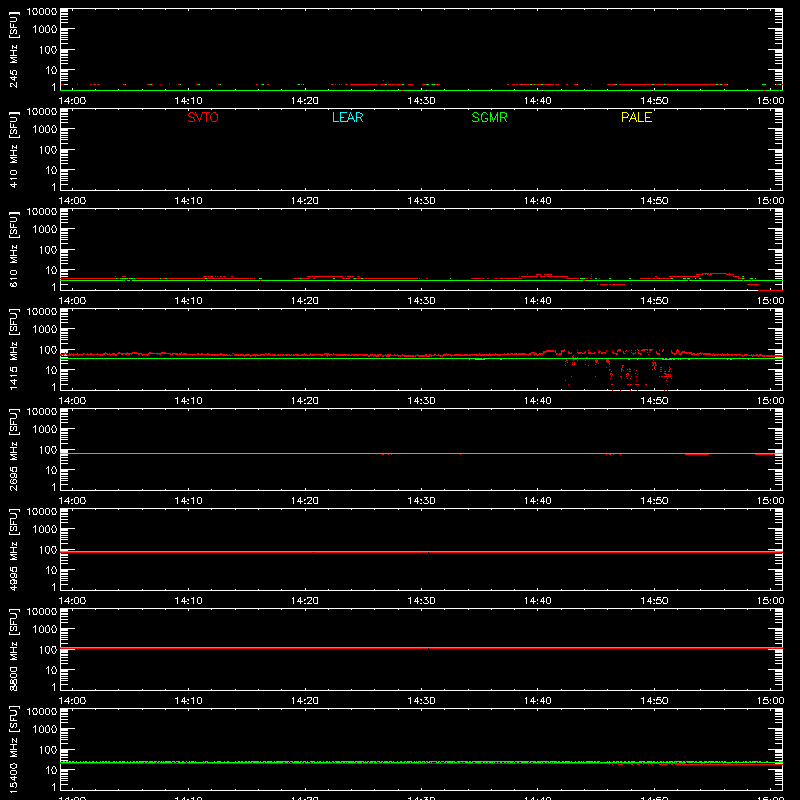Click the 10000 y-axis label of 15400 MHz panel
Image resolution: width=800 pixels, height=800 pixels.
pyautogui.click(x=42, y=712)
